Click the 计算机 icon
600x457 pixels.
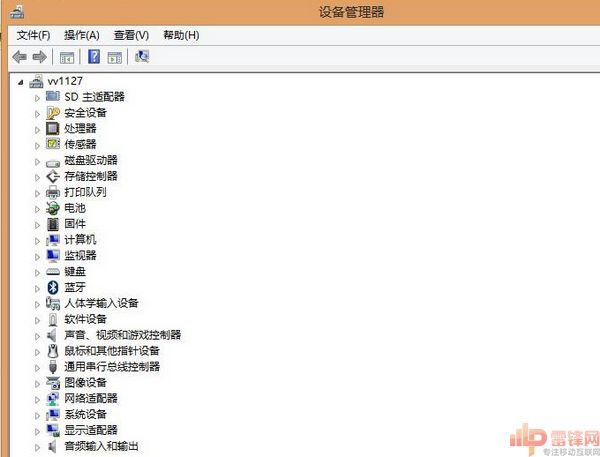click(53, 240)
